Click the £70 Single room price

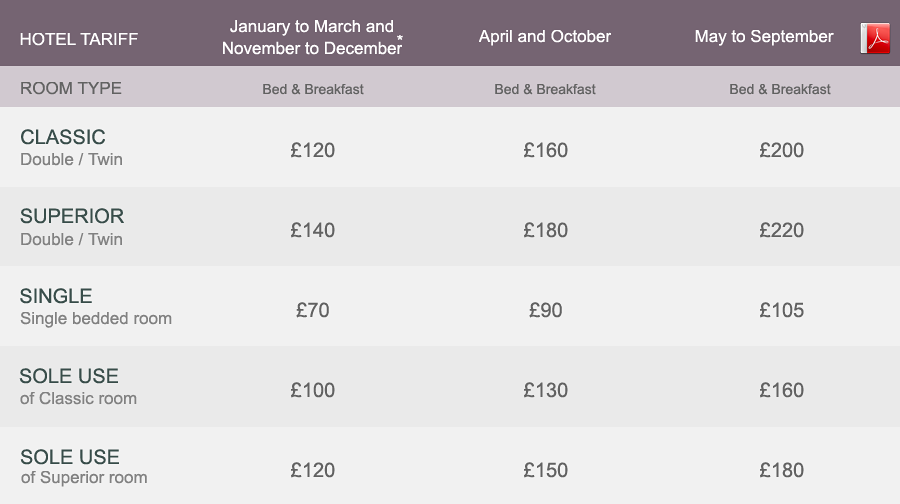point(312,310)
